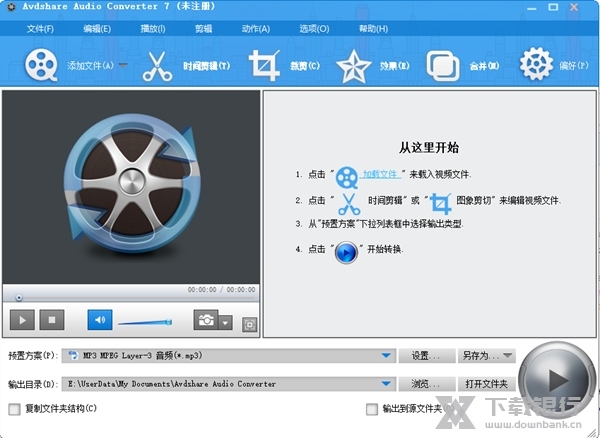This screenshot has height=438, width=600.
Task: Open the star Effect icon
Action: tap(354, 67)
